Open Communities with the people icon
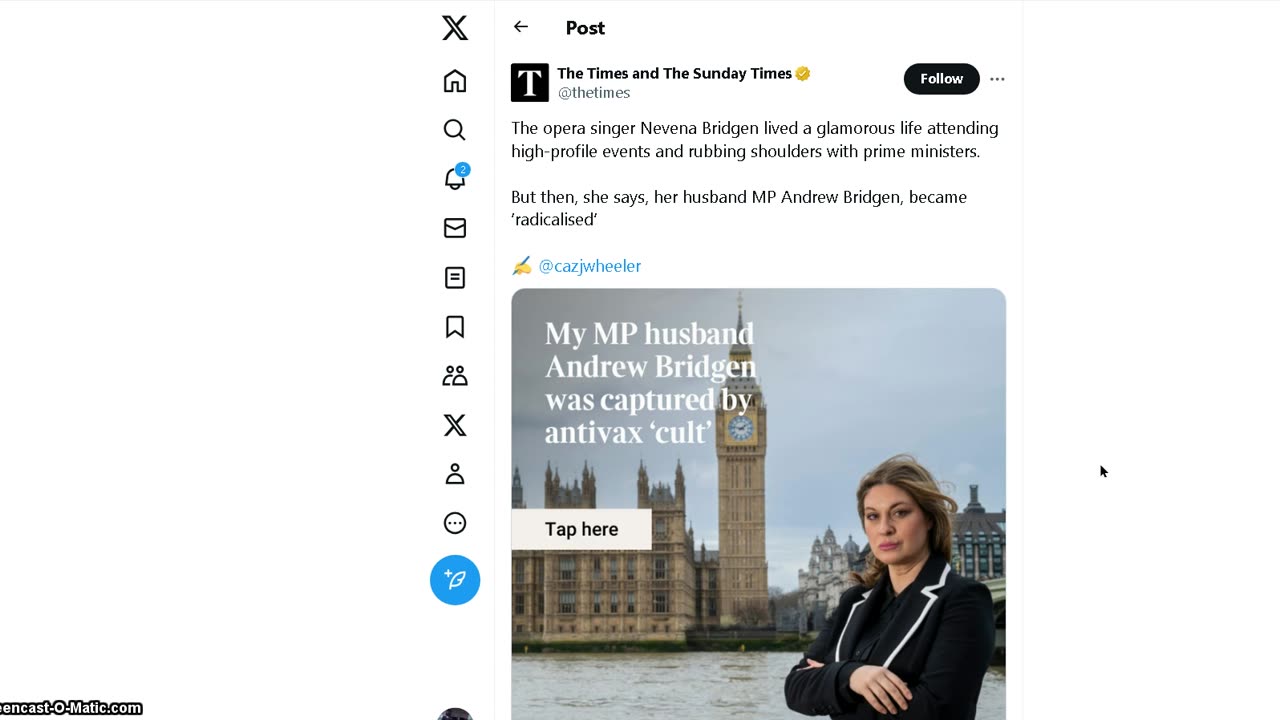This screenshot has width=1280, height=720. click(x=455, y=376)
